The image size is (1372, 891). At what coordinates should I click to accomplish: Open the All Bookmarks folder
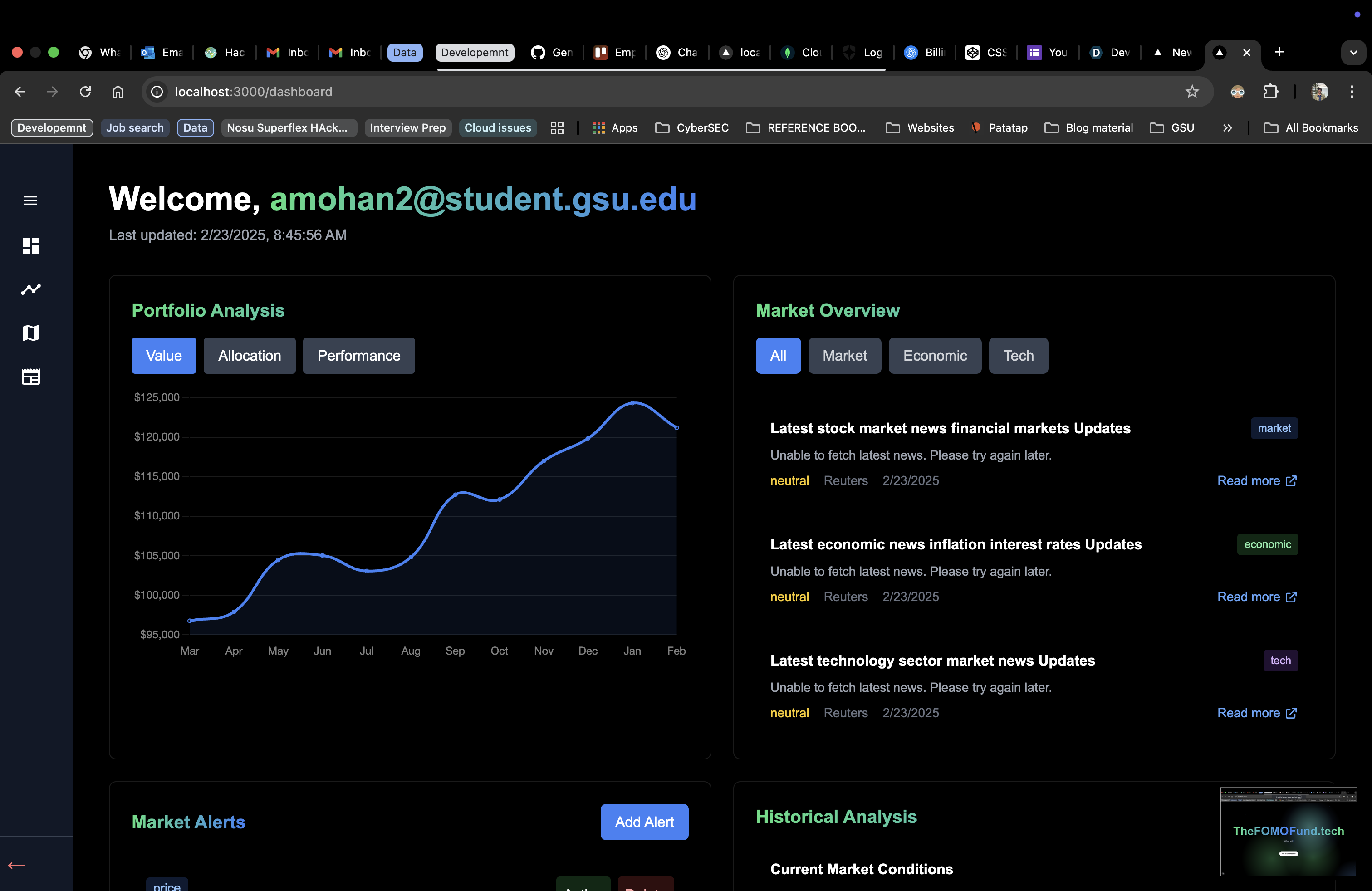pos(1311,128)
